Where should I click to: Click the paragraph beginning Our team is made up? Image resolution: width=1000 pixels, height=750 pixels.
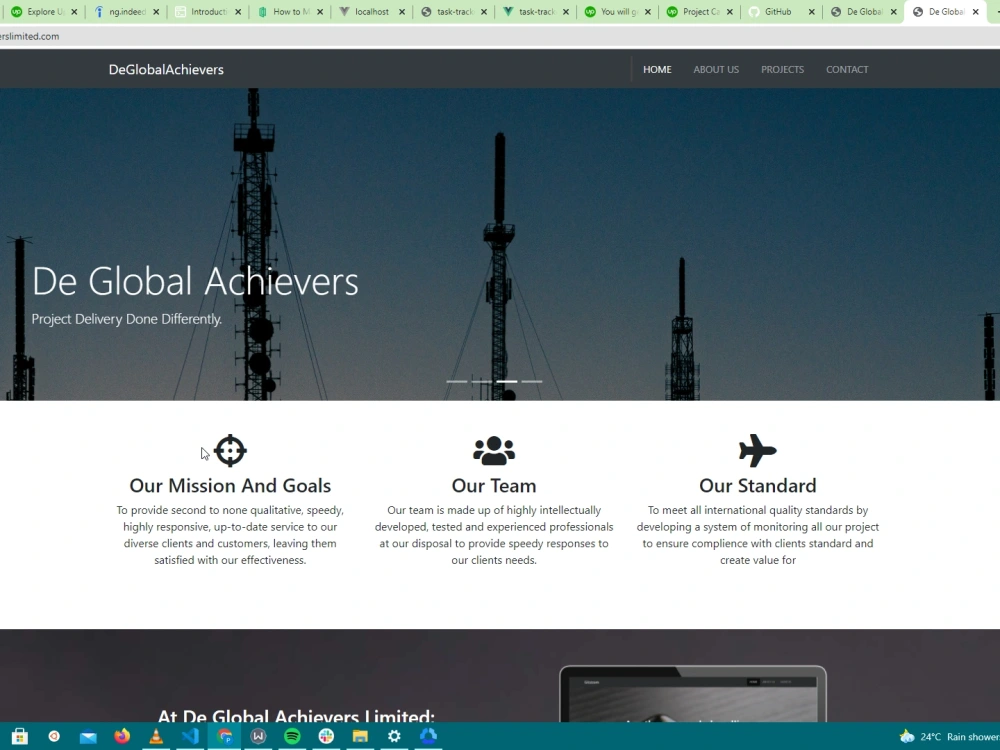click(x=494, y=535)
